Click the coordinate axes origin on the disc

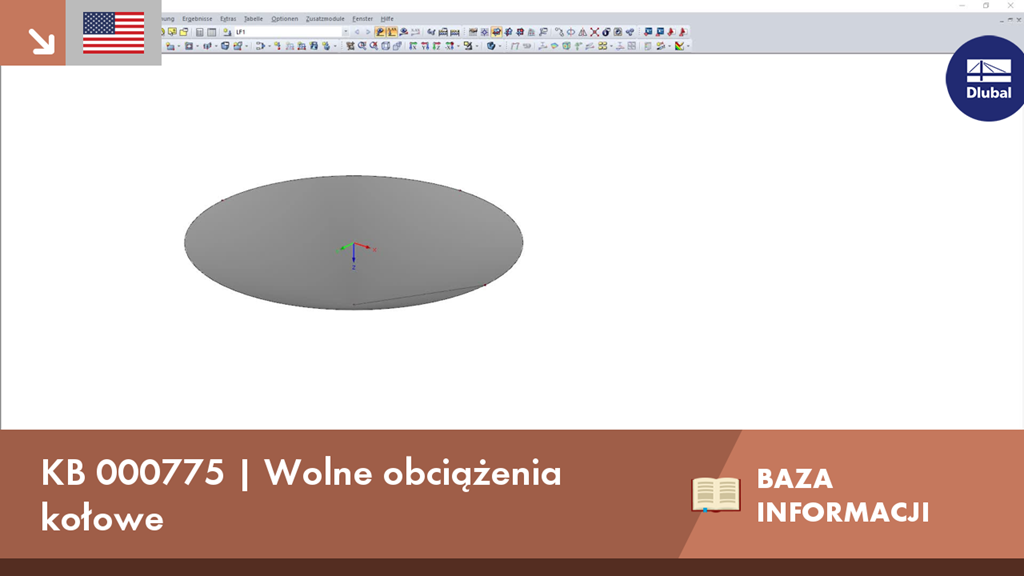click(354, 245)
